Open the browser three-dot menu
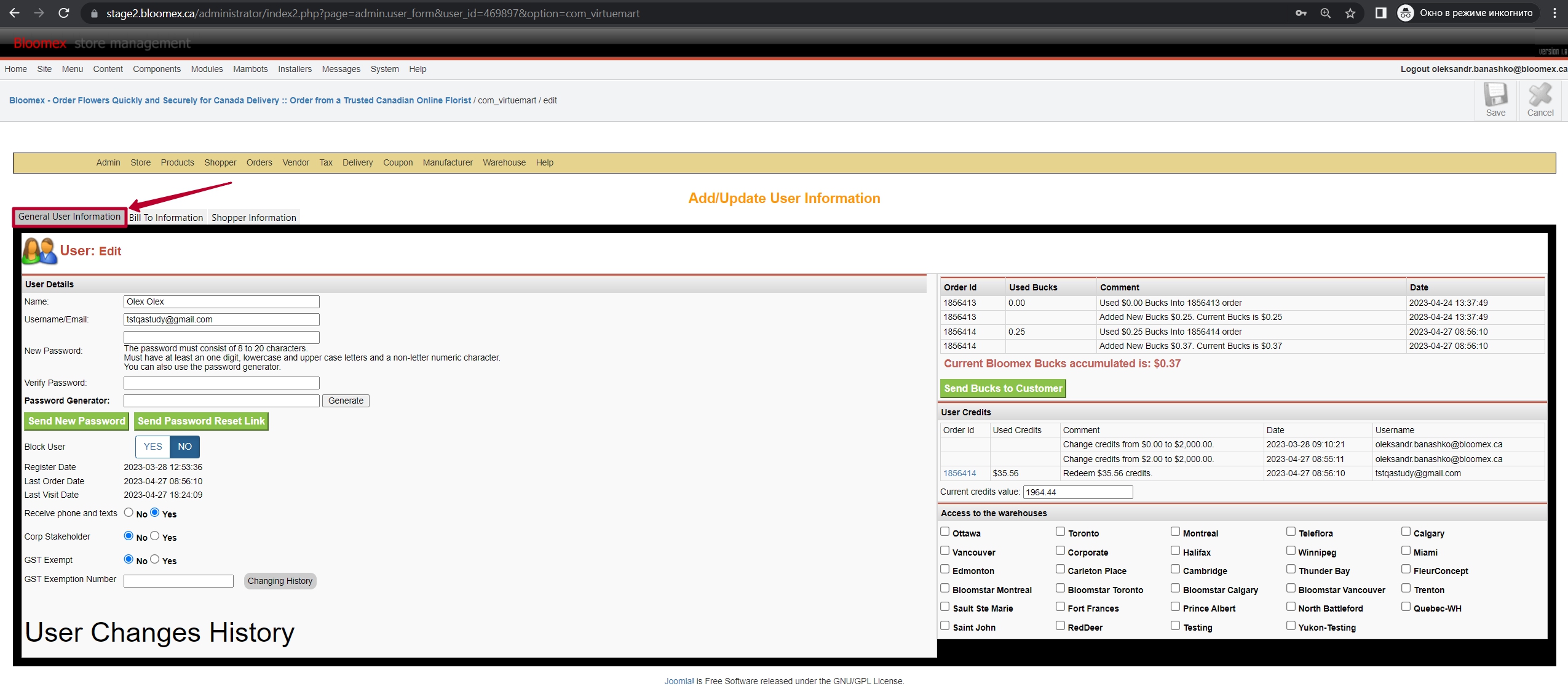Viewport: 1568px width, 686px height. tap(1554, 13)
